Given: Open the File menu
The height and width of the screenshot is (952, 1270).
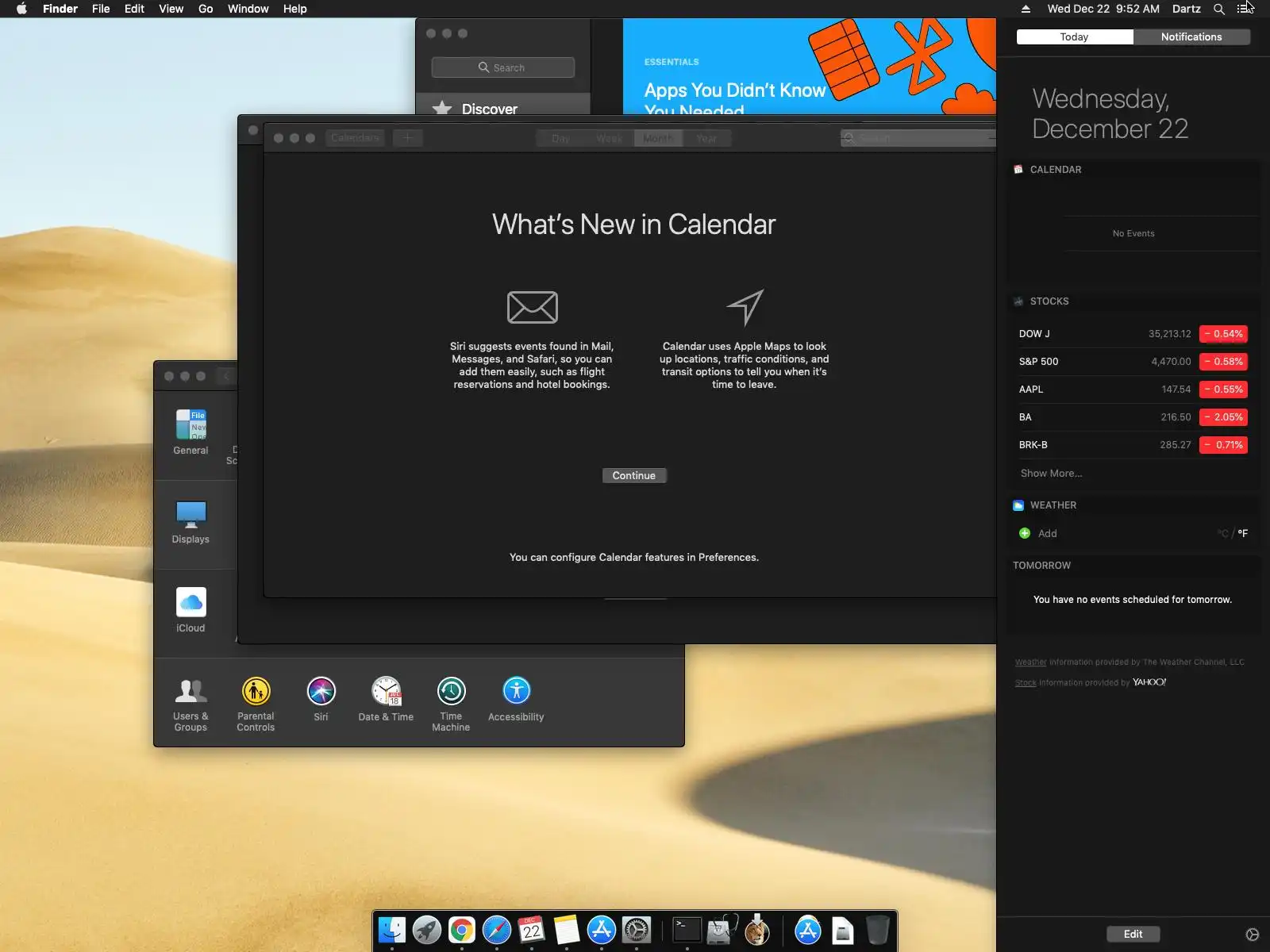Looking at the screenshot, I should coord(101,9).
